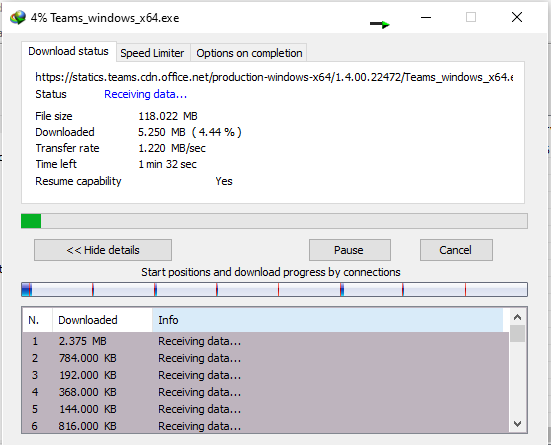Screen dimensions: 551x445
Task: Open the Options on completion tab
Action: pyautogui.click(x=249, y=53)
